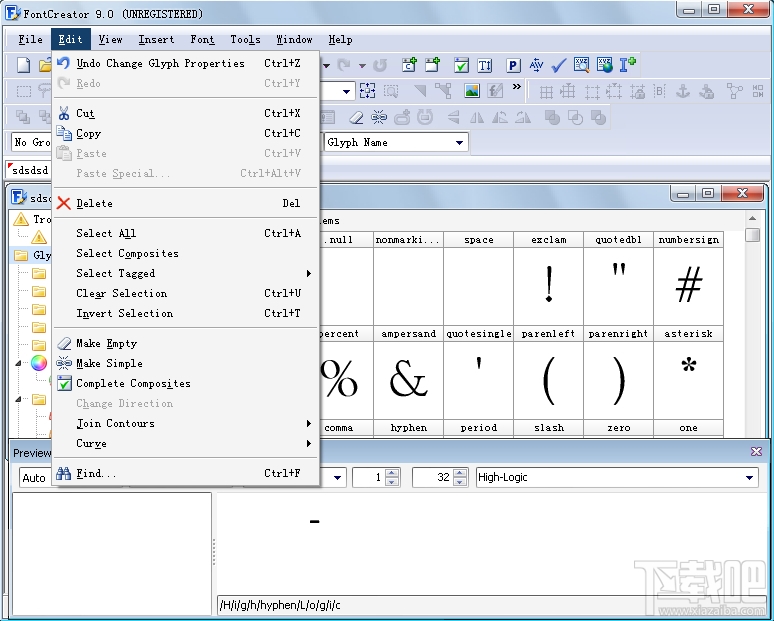Select the ampersand glyph cell

click(x=408, y=373)
